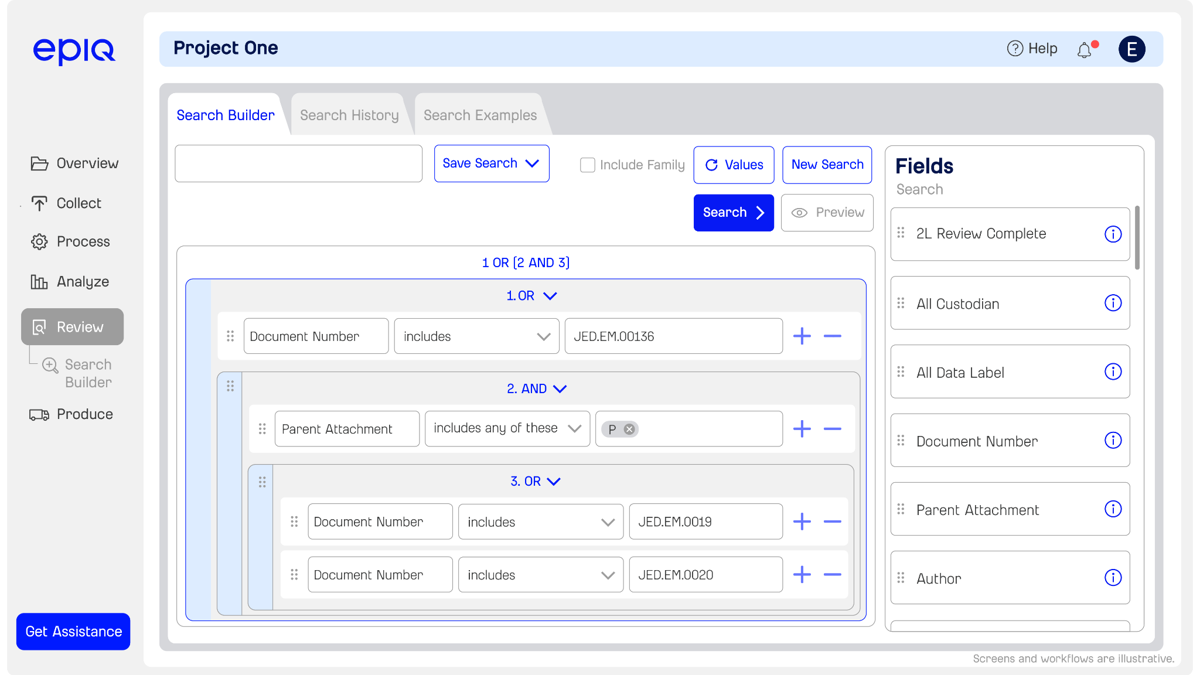Click the Preview eye button
Image resolution: width=1200 pixels, height=675 pixels.
[827, 213]
